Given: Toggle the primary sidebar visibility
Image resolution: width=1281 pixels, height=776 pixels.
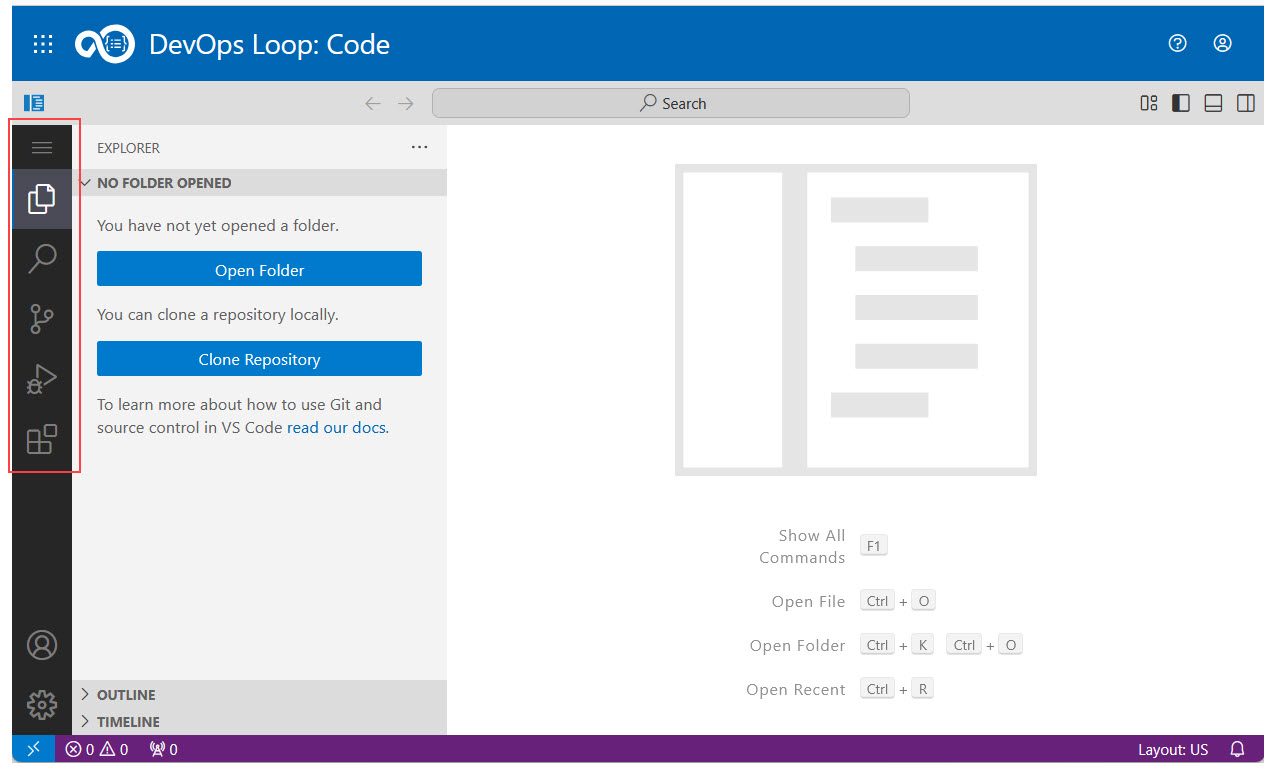Looking at the screenshot, I should coord(1181,102).
